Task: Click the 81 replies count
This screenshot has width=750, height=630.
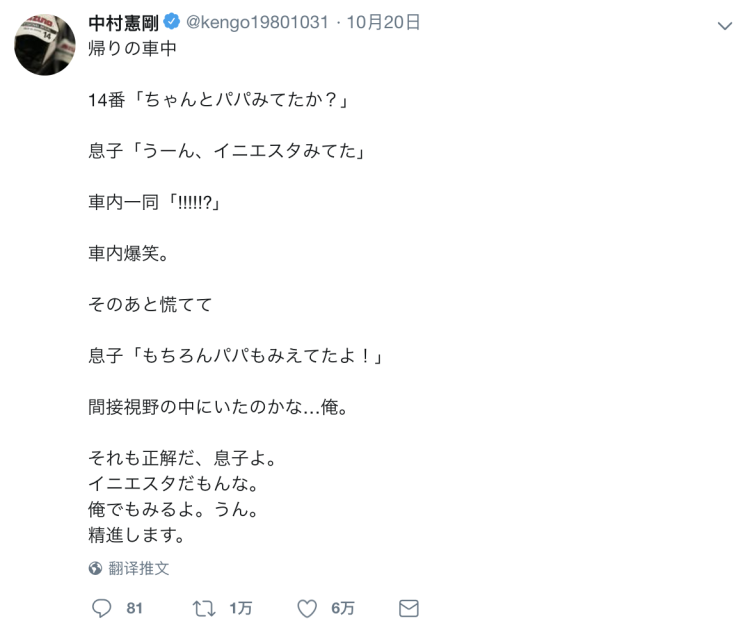Action: coord(134,608)
